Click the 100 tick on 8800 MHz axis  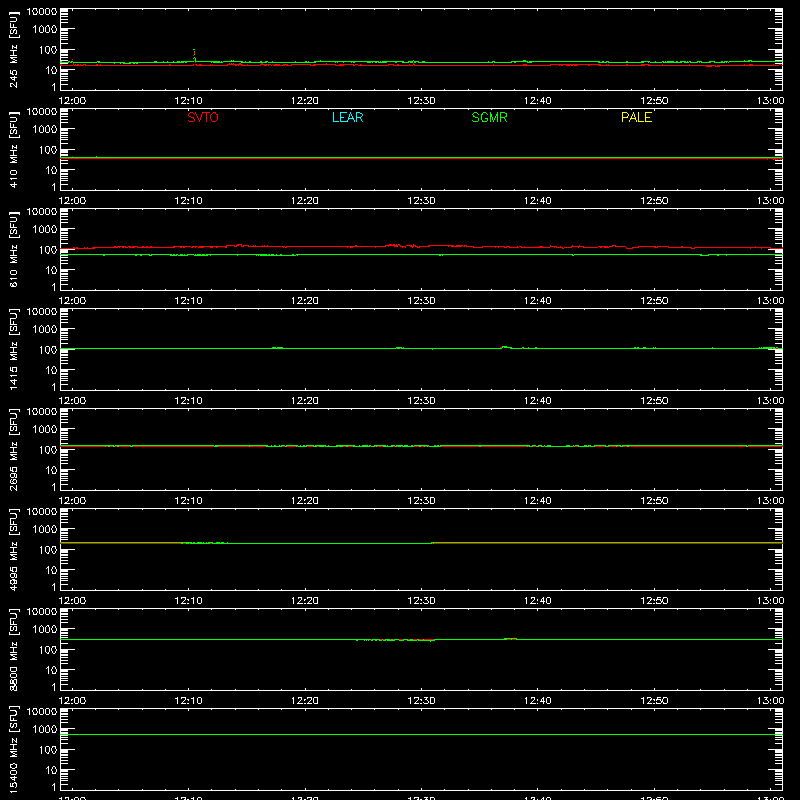49,649
